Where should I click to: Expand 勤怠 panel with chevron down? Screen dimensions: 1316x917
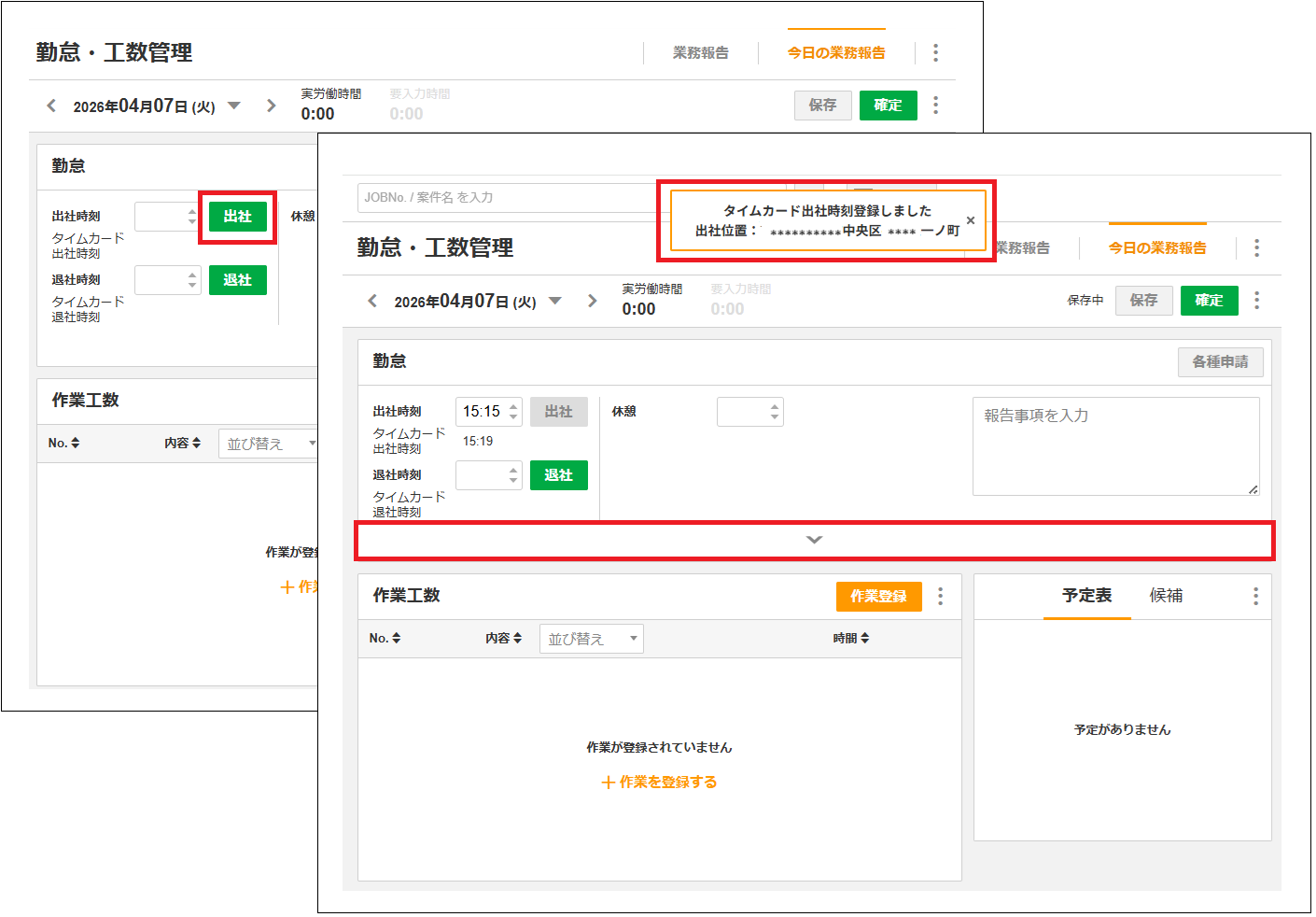click(x=815, y=540)
